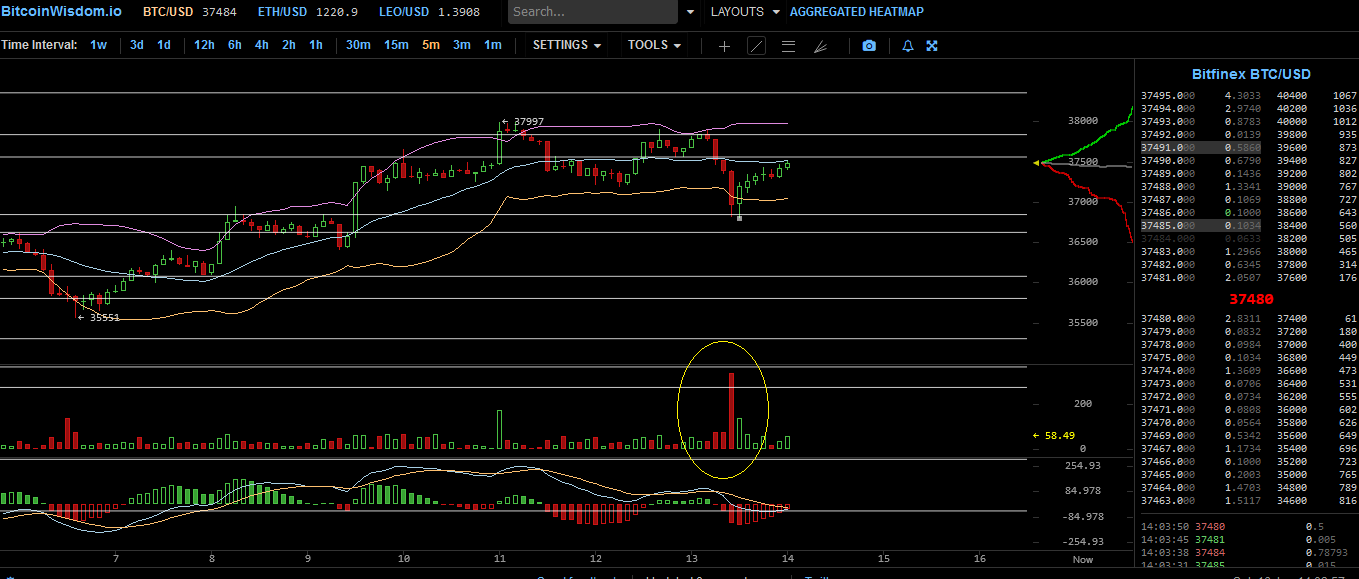Click the depth level 34600
The width and height of the screenshot is (1359, 579).
point(1290,500)
